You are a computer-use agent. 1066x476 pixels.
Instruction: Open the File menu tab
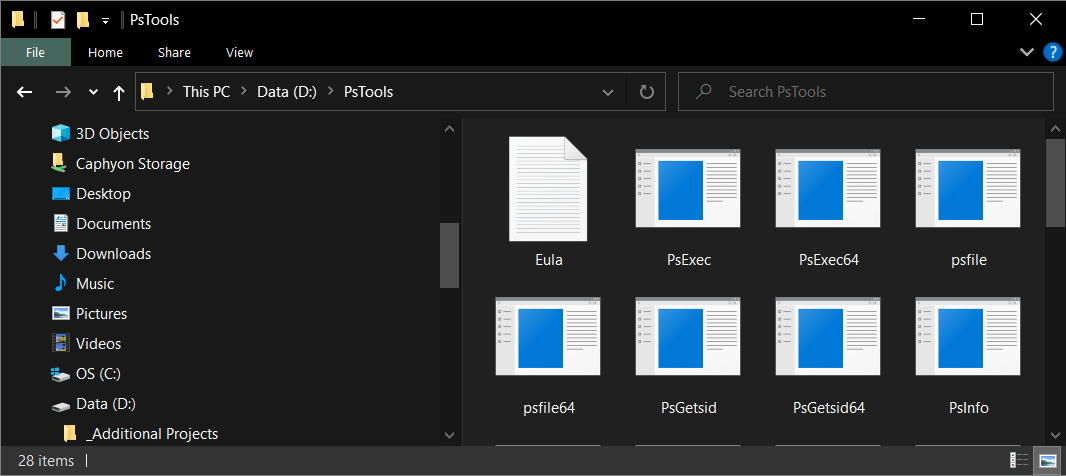(x=35, y=52)
